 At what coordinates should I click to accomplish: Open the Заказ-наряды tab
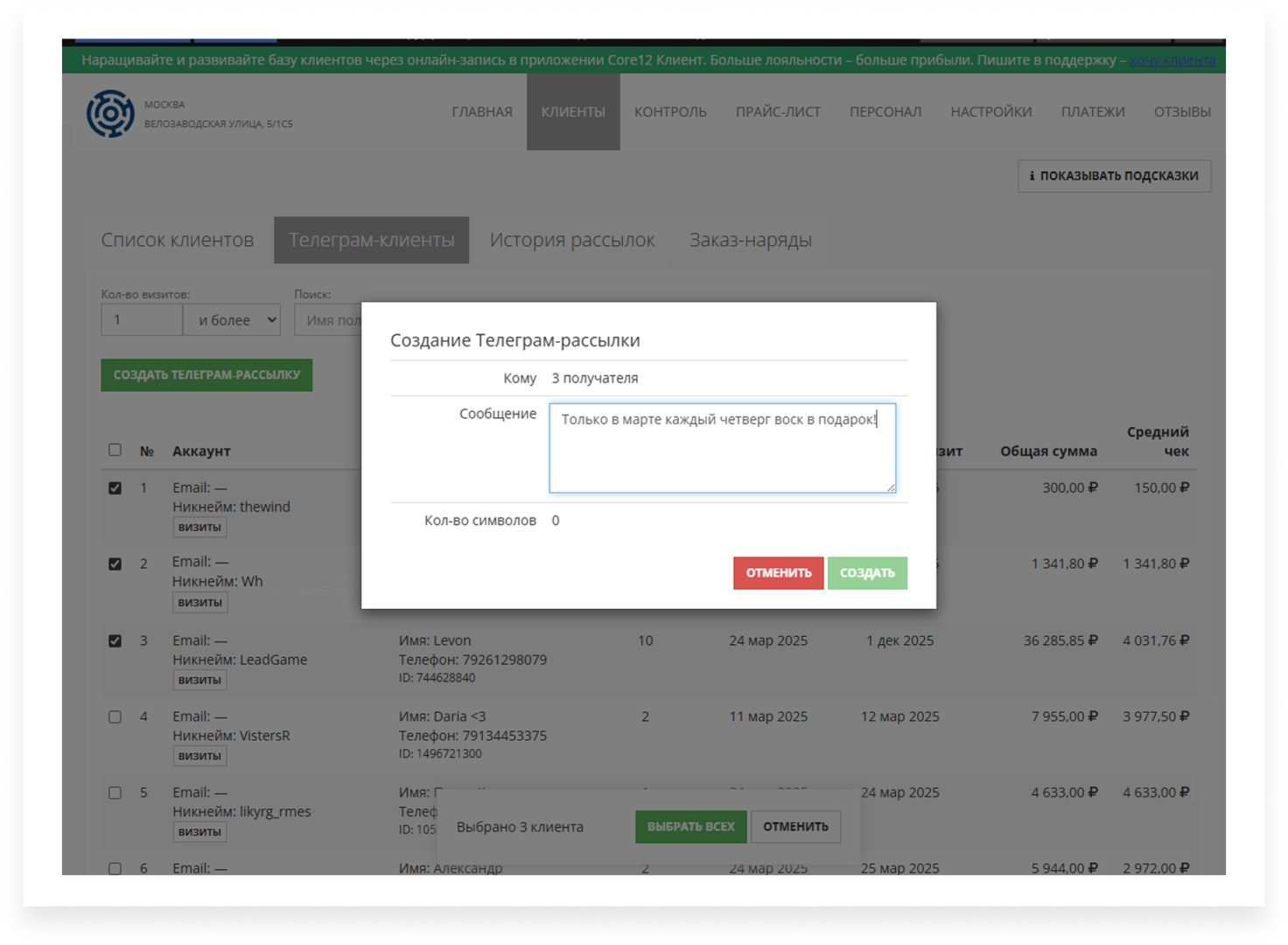coord(750,240)
